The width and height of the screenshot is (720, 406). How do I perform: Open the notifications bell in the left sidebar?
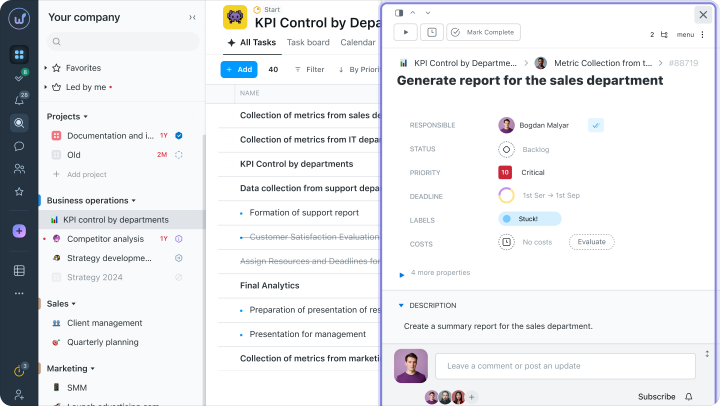point(19,100)
